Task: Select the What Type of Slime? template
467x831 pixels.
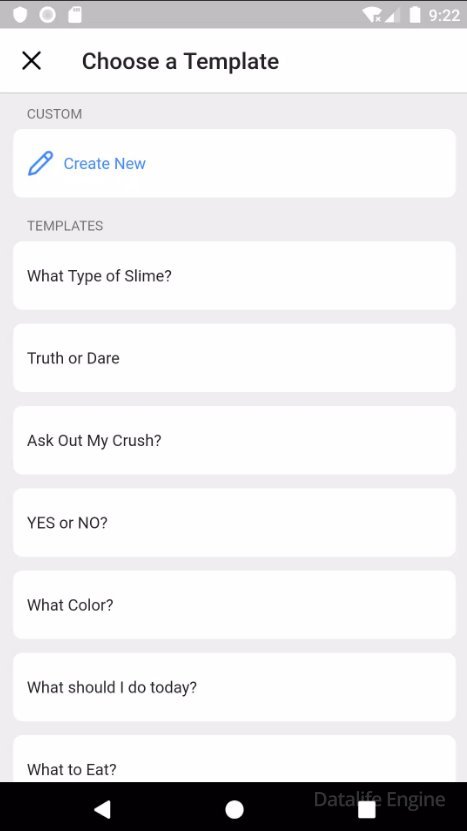Action: click(234, 276)
